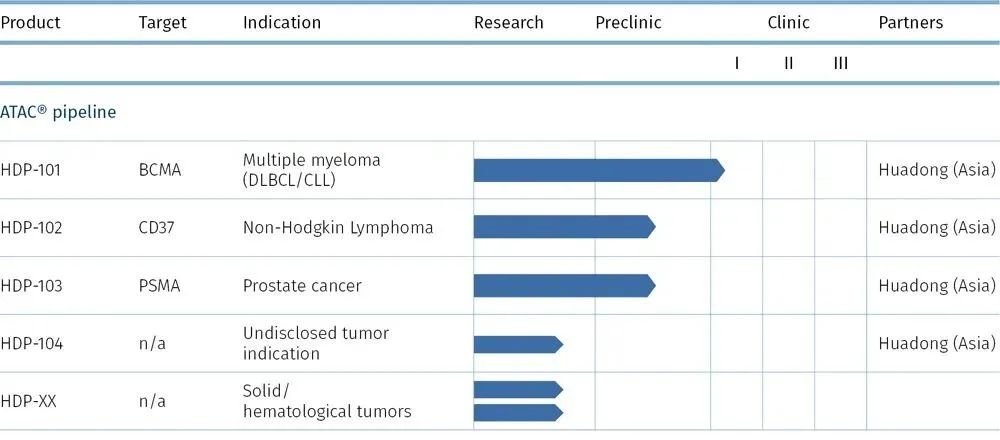Viewport: 1000px width, 440px height.
Task: Open the HDP-101 product name
Action: pos(31,170)
